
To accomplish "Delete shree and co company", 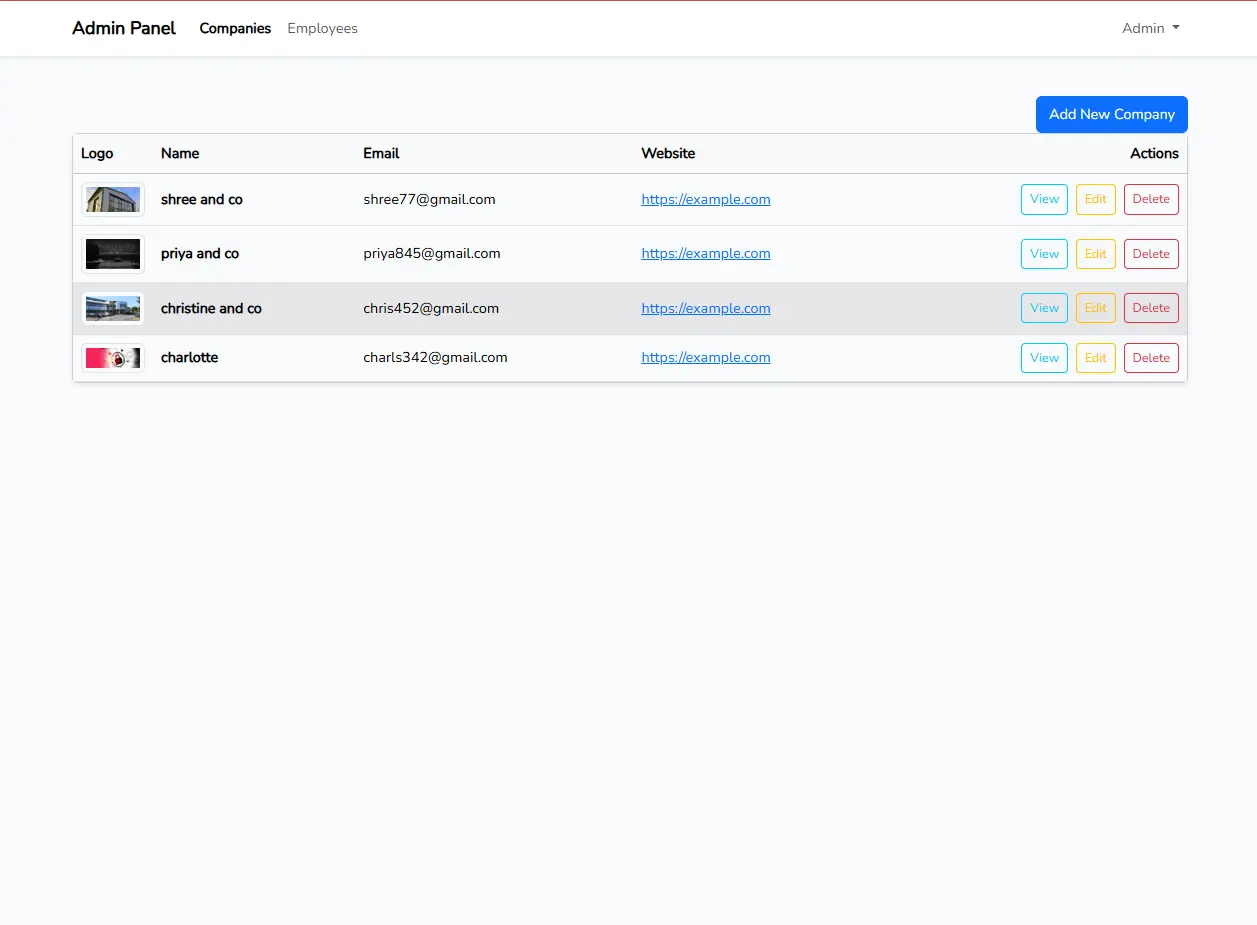I will pyautogui.click(x=1151, y=199).
